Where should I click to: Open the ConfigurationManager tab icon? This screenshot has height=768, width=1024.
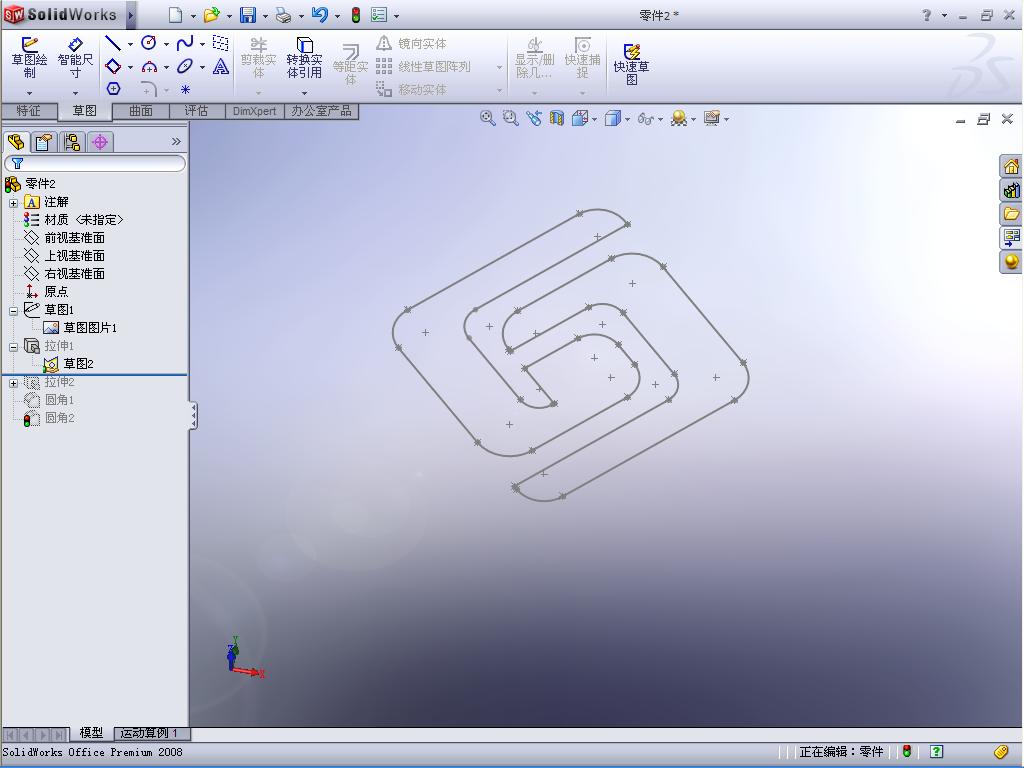(72, 142)
